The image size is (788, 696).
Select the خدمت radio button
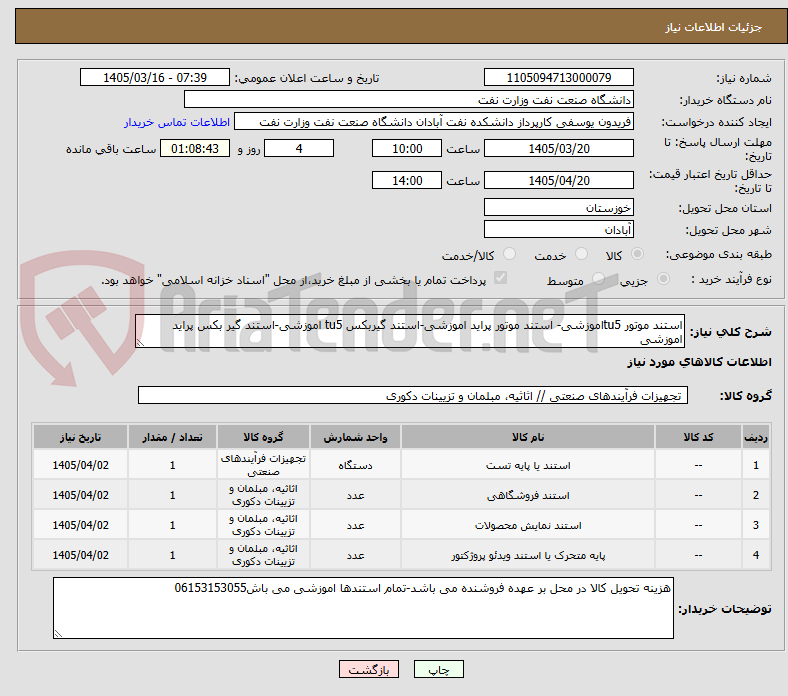tap(581, 254)
